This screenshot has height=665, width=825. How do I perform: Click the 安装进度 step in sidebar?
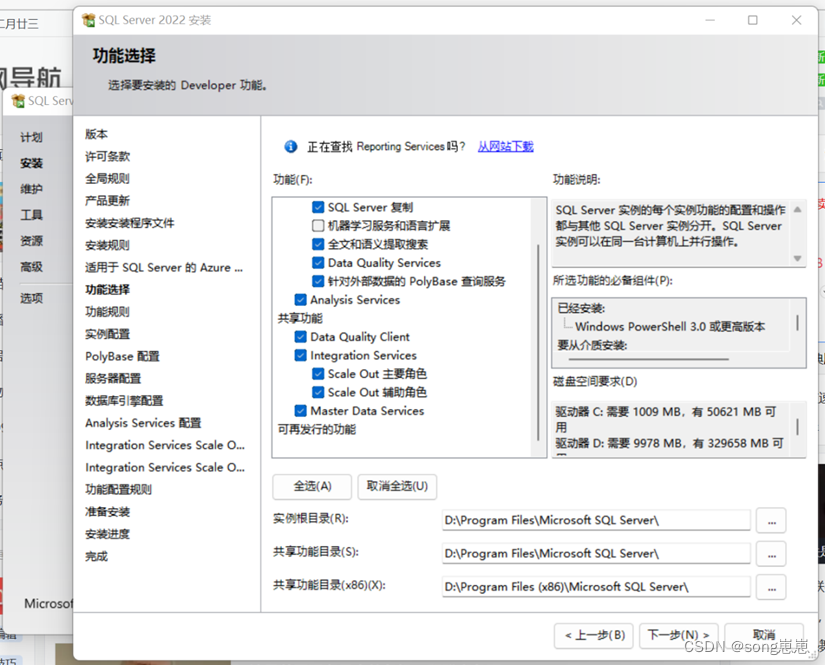pos(107,534)
